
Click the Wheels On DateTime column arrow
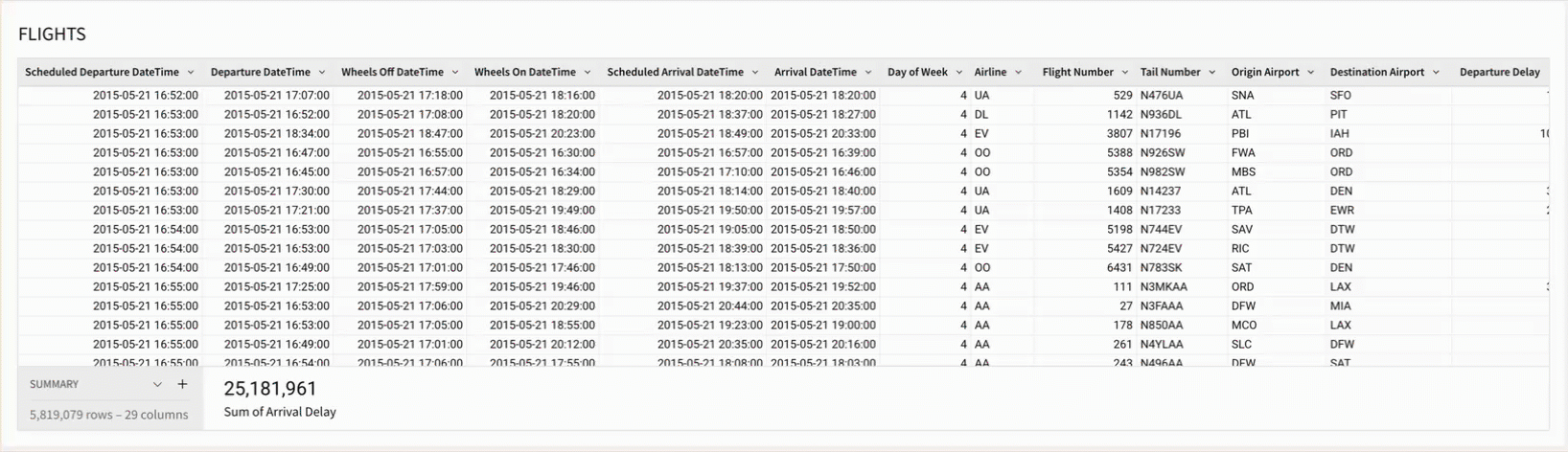588,73
